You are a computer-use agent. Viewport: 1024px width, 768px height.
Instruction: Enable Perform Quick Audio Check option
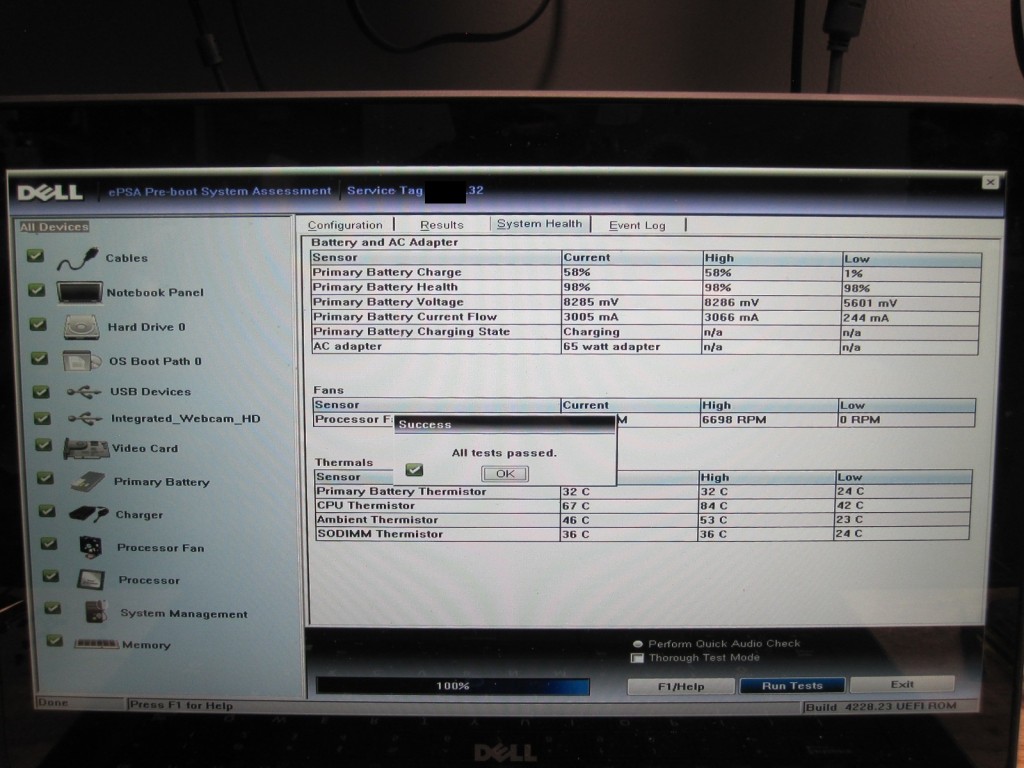pos(637,644)
